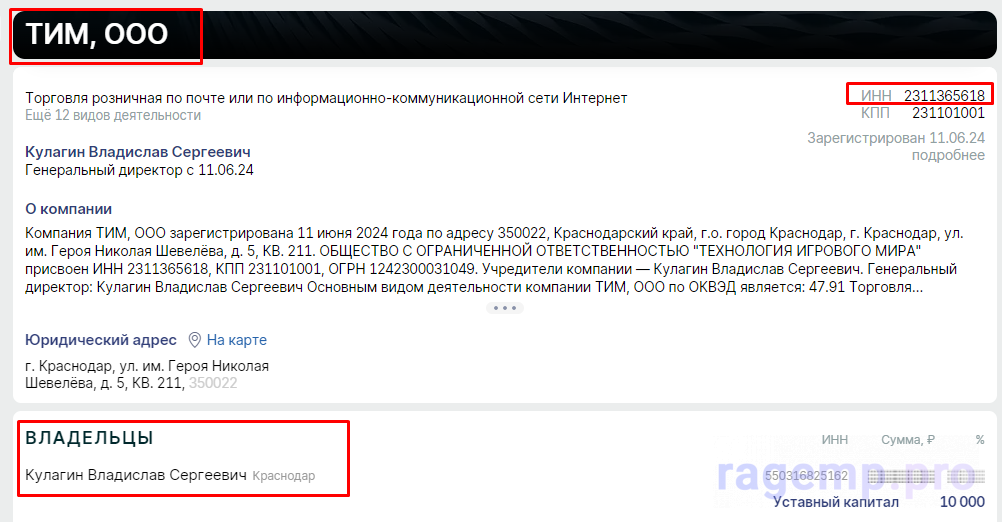This screenshot has height=522, width=1002.
Task: Click the ВЛАДЕЛЬЦЫ section header
Action: tap(89, 438)
